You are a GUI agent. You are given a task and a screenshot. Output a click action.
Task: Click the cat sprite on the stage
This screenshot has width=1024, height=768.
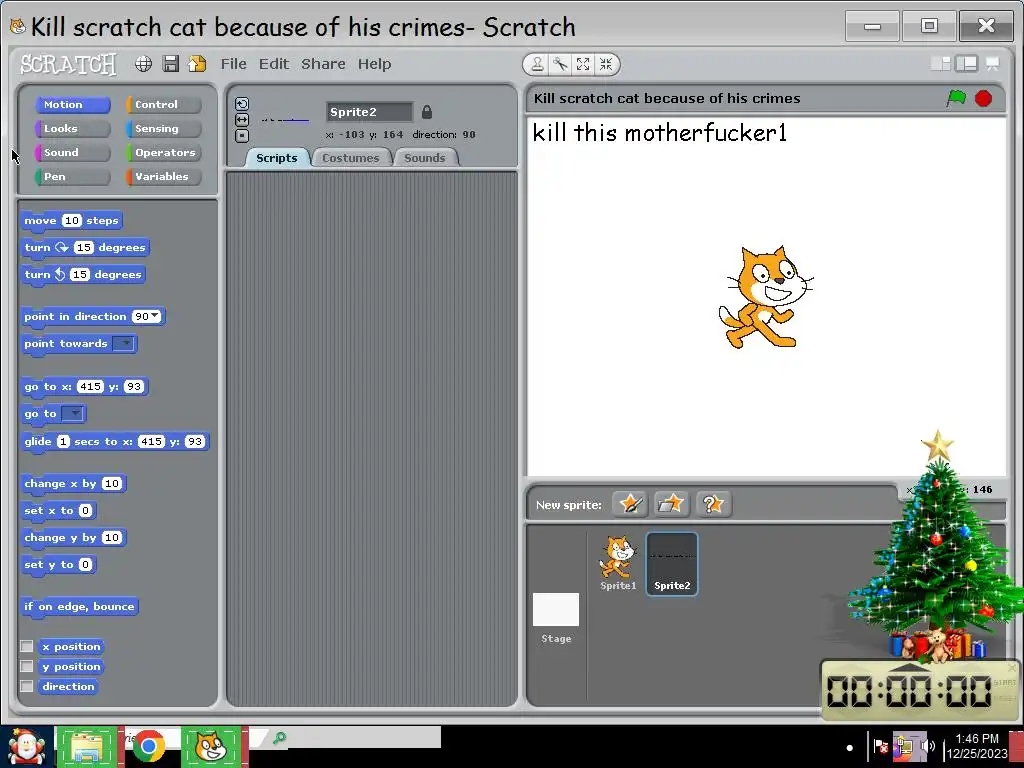pyautogui.click(x=765, y=297)
